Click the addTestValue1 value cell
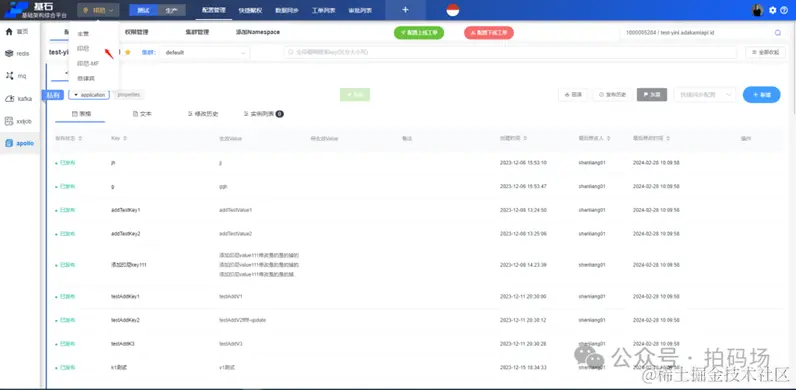This screenshot has width=796, height=390. coord(236,210)
